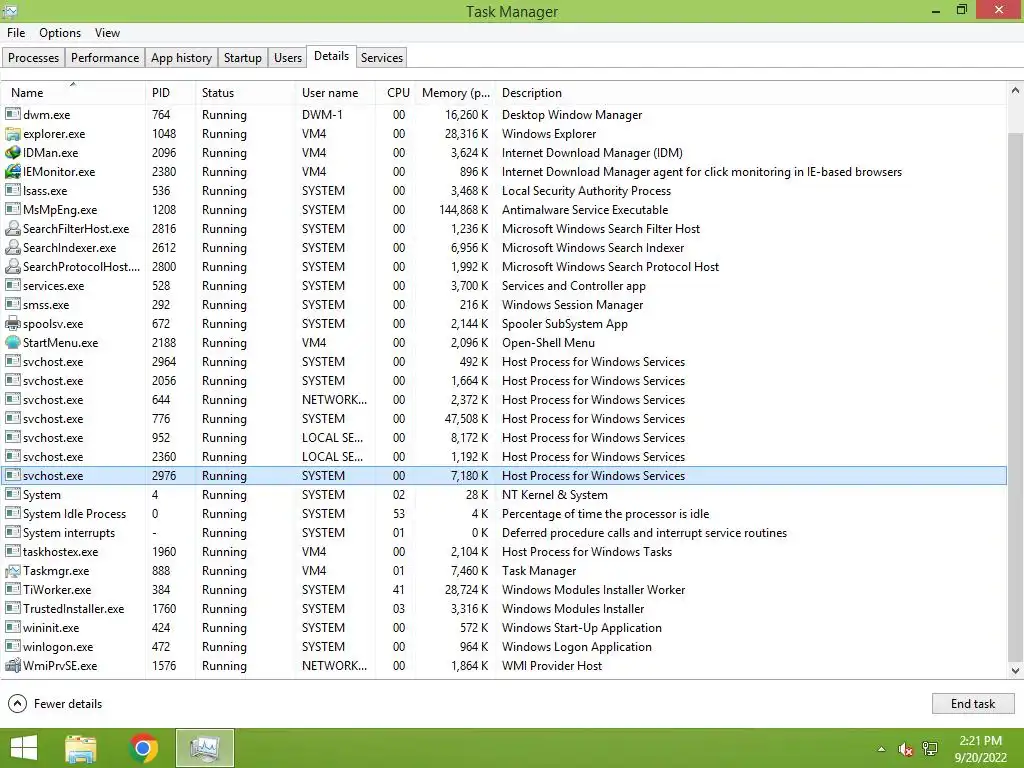This screenshot has height=768, width=1024.
Task: Click PID 1048 cell
Action: click(x=164, y=133)
